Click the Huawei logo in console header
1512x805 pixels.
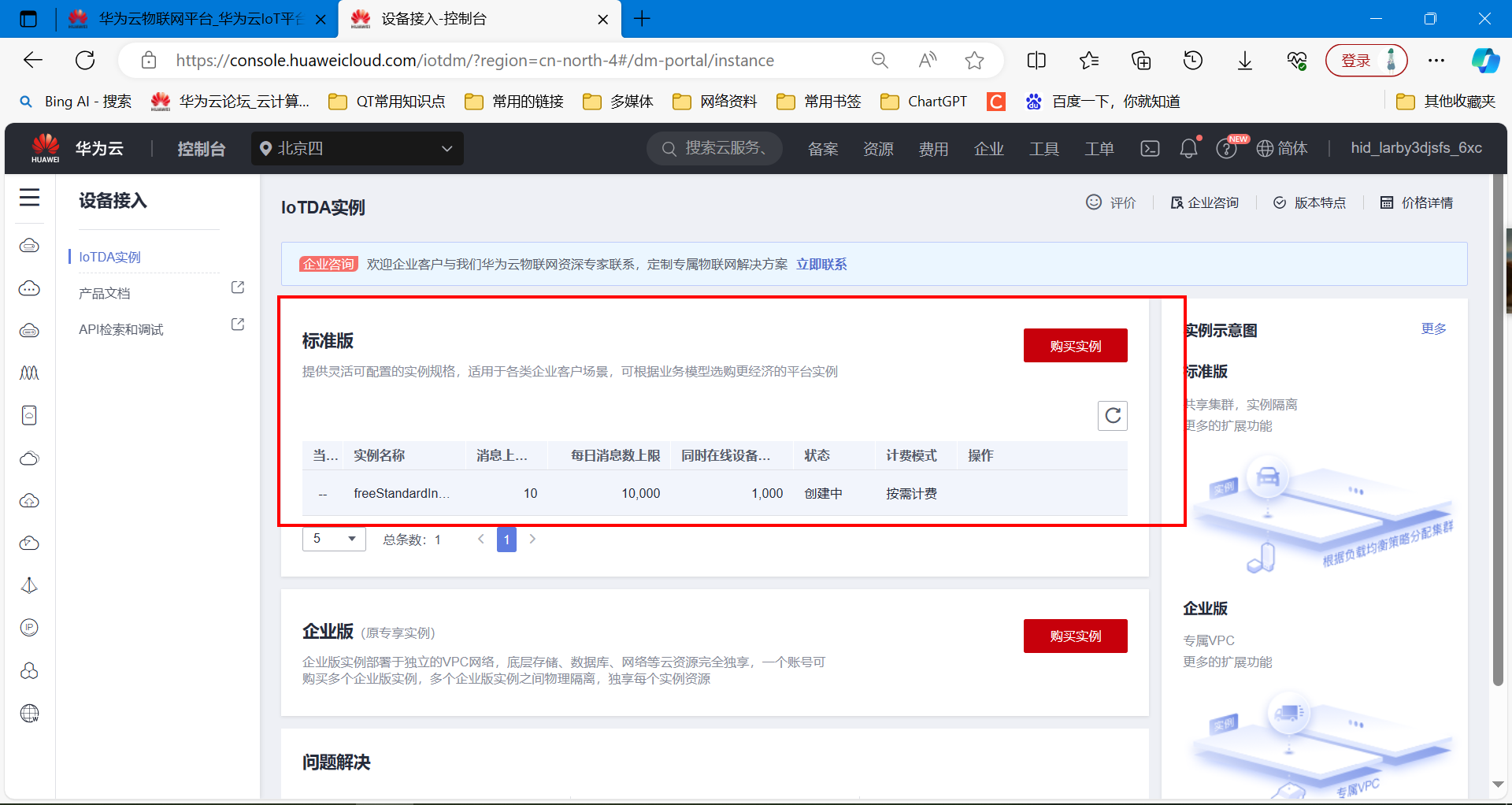coord(46,148)
